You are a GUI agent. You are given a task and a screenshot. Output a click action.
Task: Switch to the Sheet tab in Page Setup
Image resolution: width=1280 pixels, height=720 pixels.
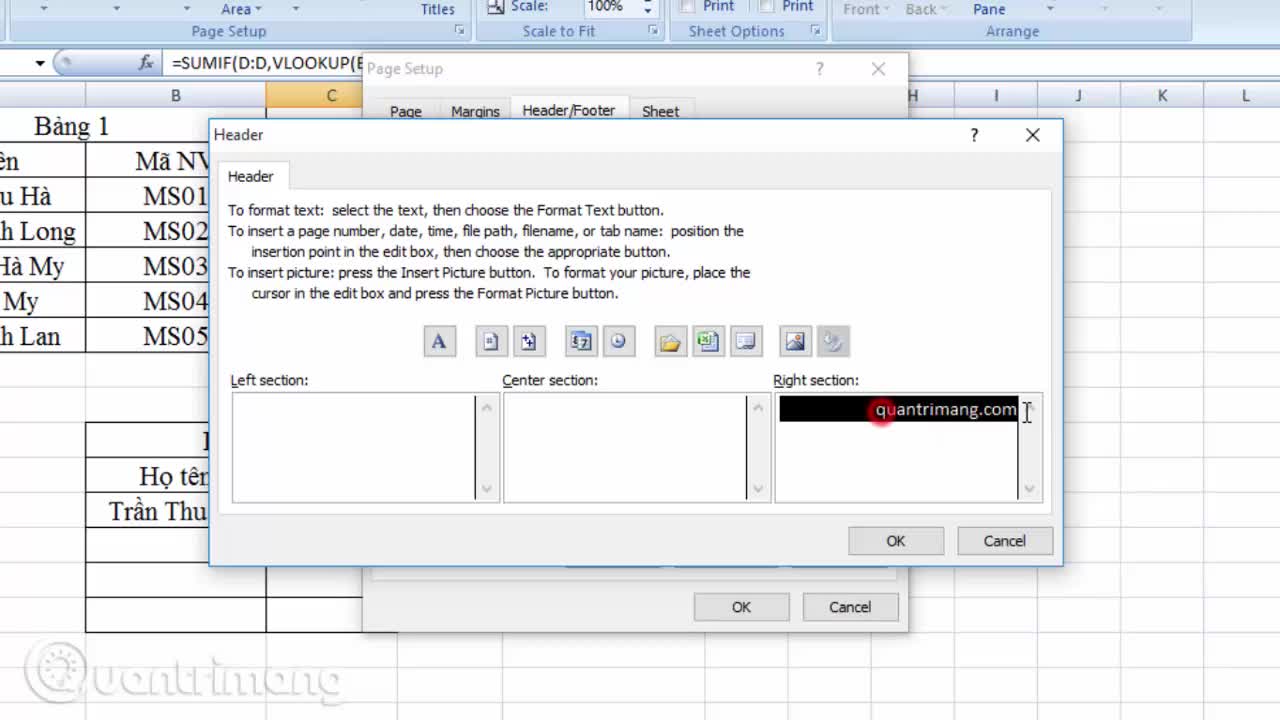point(660,111)
